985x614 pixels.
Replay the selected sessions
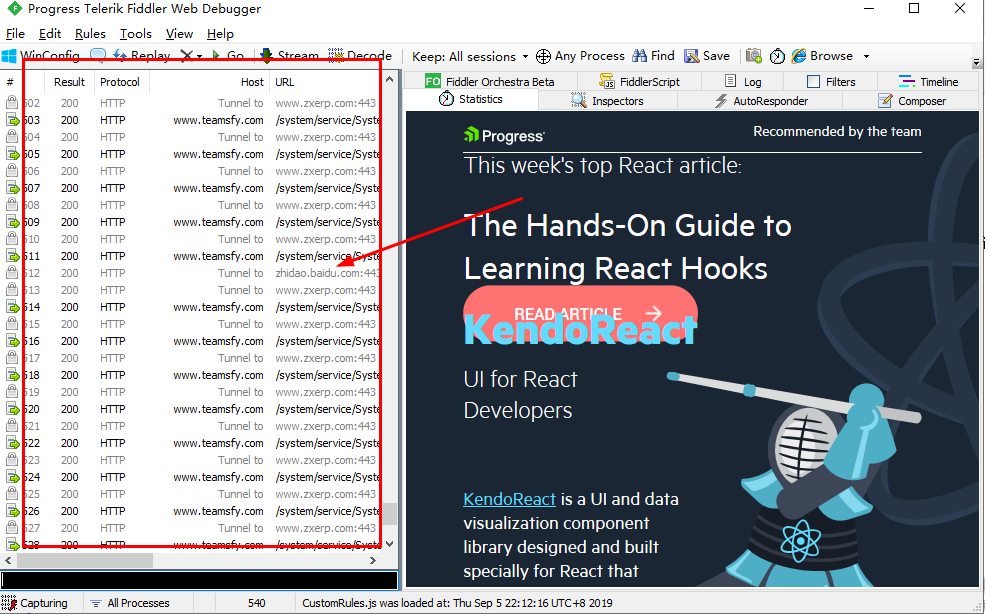click(141, 56)
